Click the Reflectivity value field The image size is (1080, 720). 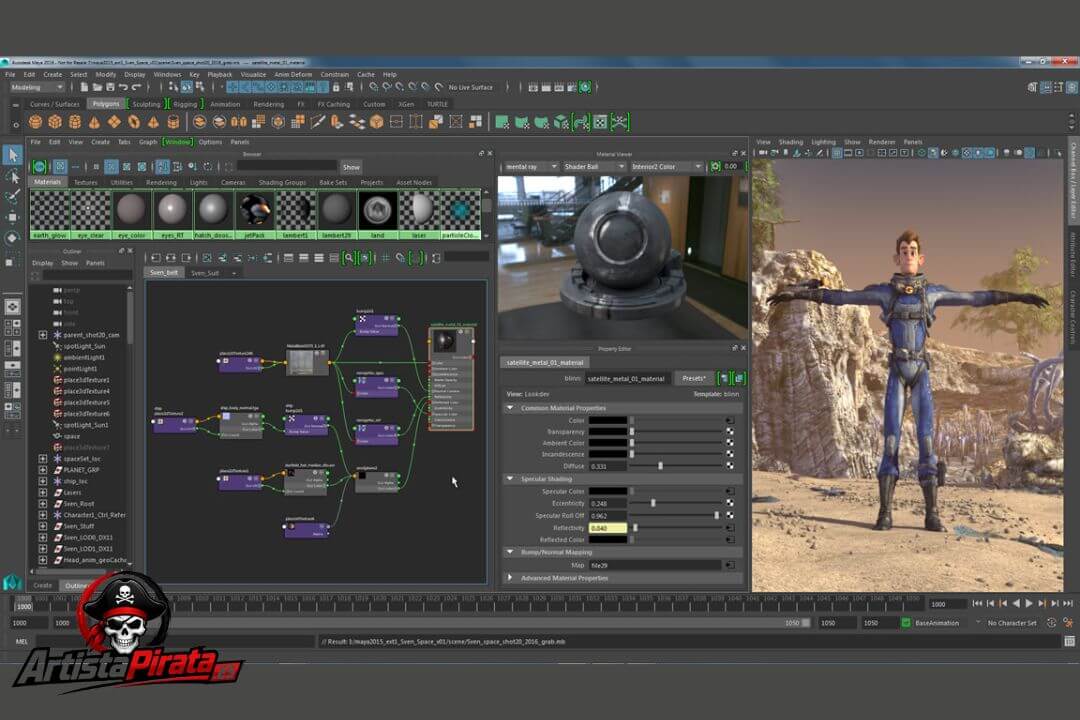608,528
